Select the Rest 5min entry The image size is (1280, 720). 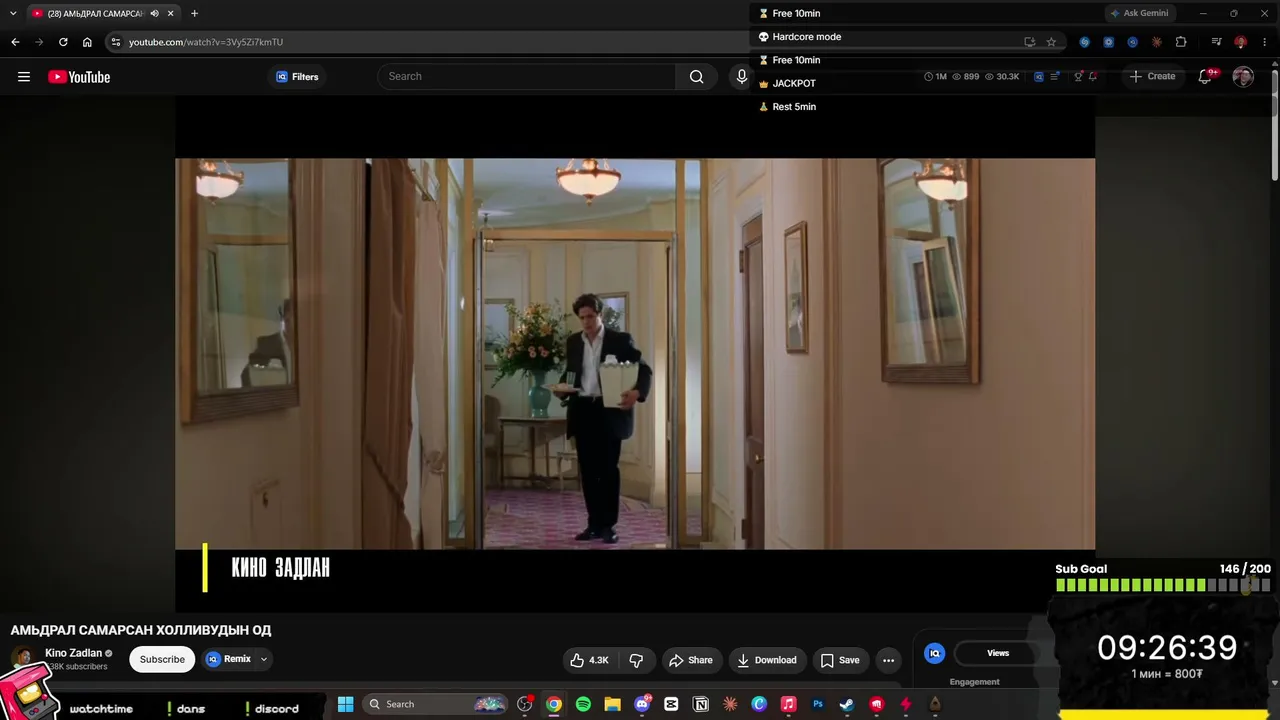pos(787,107)
